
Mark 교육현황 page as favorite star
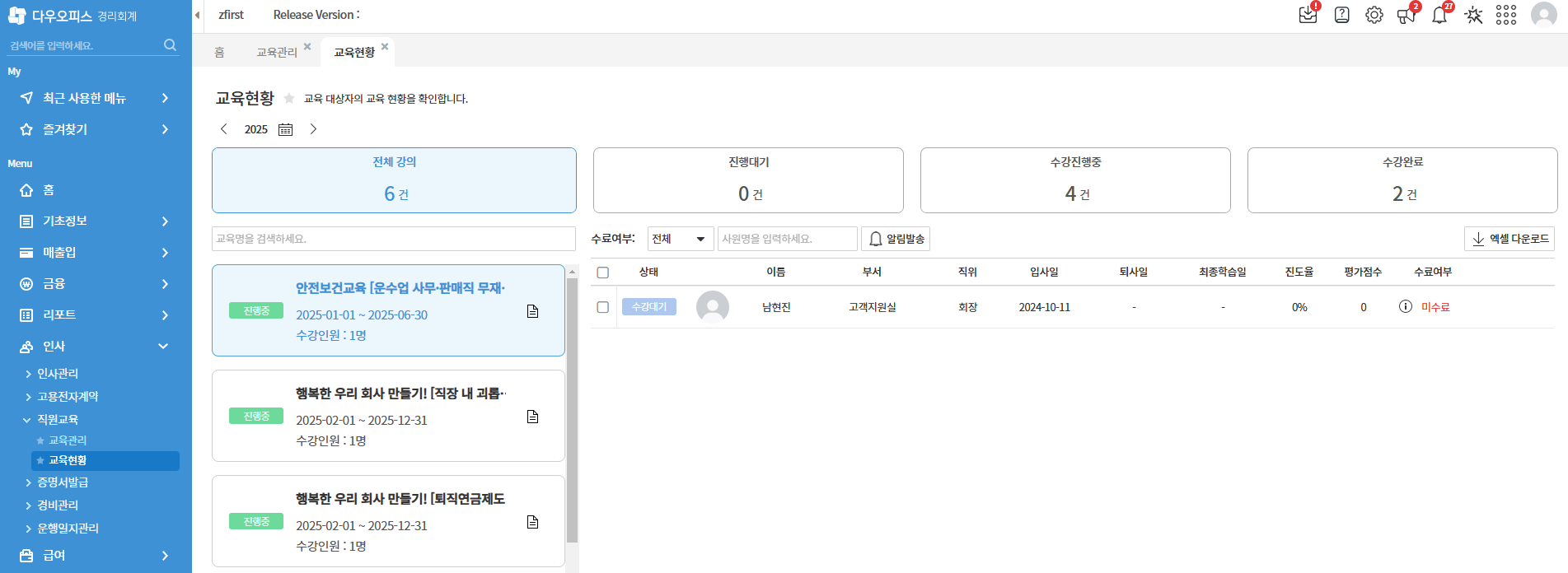pos(289,99)
